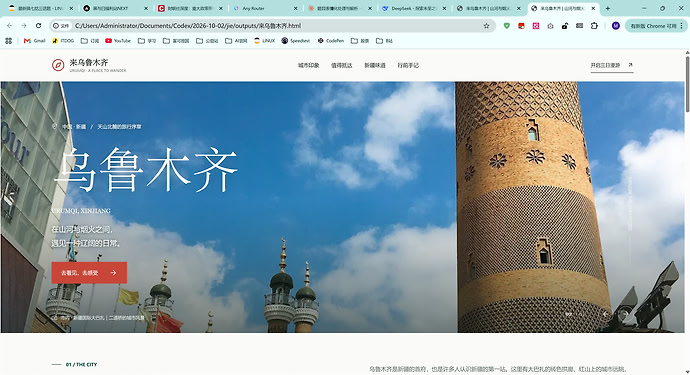Screen dimensions: 690x375
Task: Reload the page with the refresh icon
Action: 38,26
